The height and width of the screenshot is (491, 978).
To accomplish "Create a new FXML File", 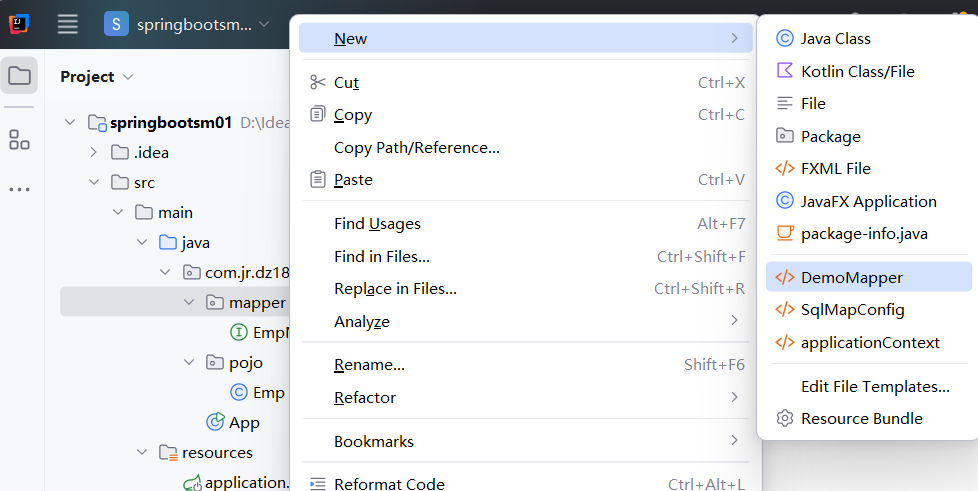I will (x=869, y=168).
